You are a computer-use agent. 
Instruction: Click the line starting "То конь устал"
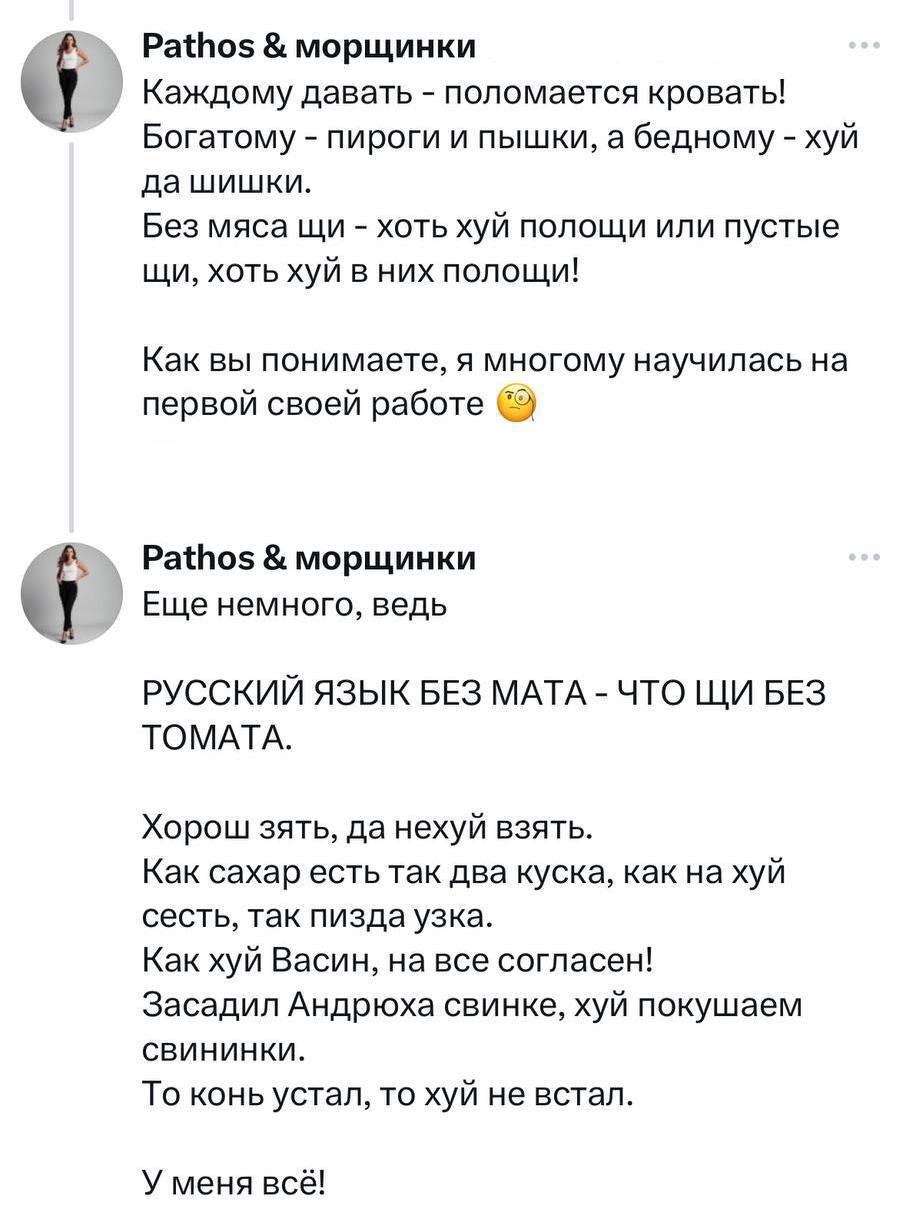coord(389,1094)
